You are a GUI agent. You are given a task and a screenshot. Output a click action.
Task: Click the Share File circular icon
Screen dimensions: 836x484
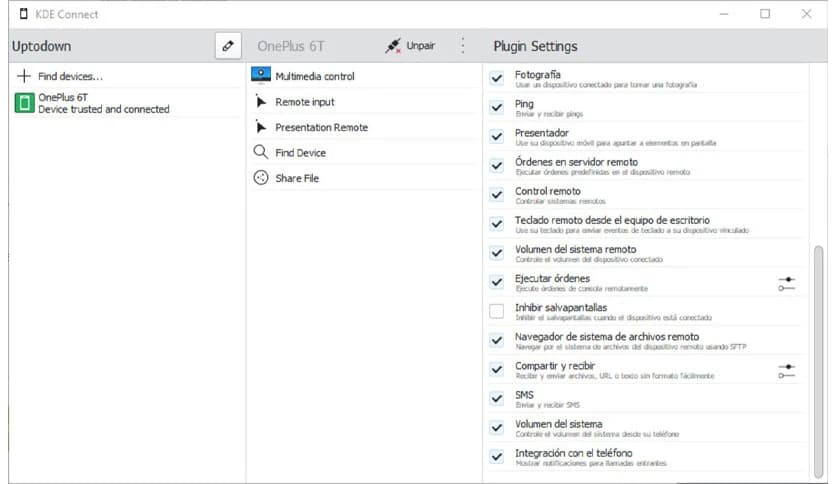point(261,178)
